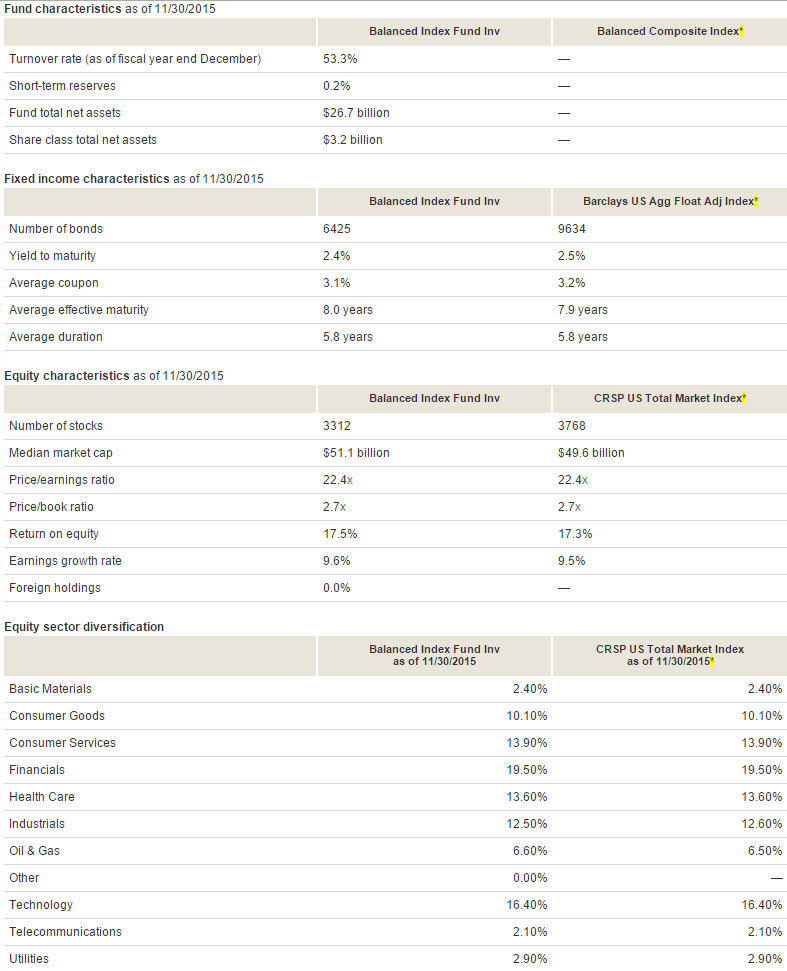Click the Earnings growth rate label

point(65,561)
